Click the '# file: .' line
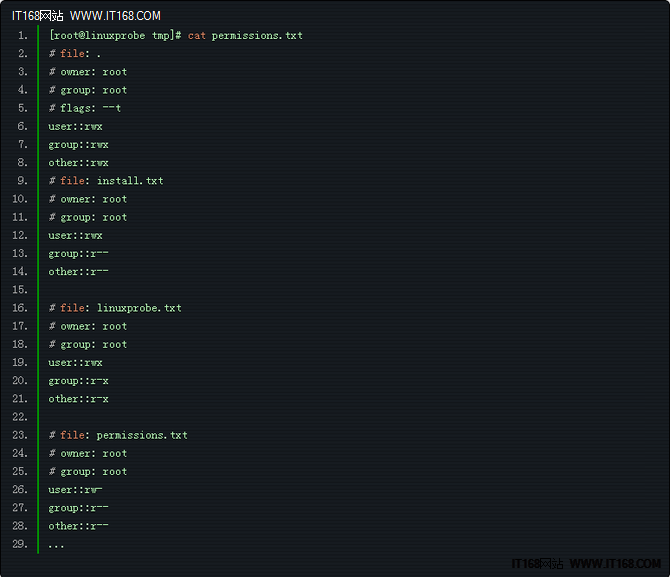 (x=74, y=54)
